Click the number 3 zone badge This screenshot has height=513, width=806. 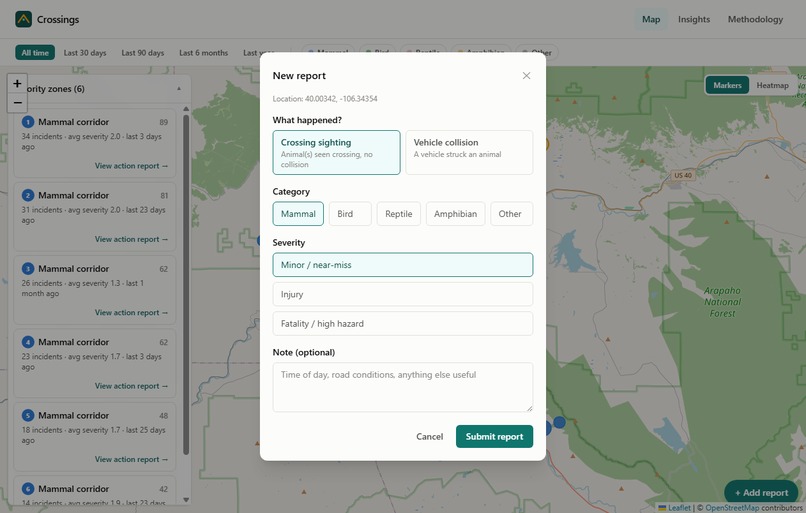click(x=28, y=268)
